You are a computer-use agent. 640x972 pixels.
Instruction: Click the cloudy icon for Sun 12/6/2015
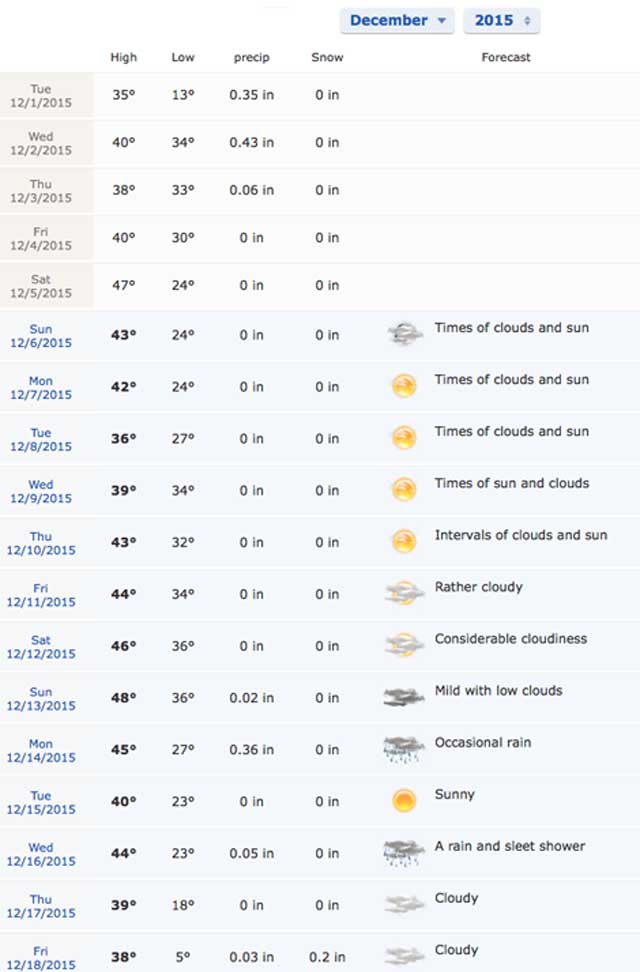pos(404,334)
